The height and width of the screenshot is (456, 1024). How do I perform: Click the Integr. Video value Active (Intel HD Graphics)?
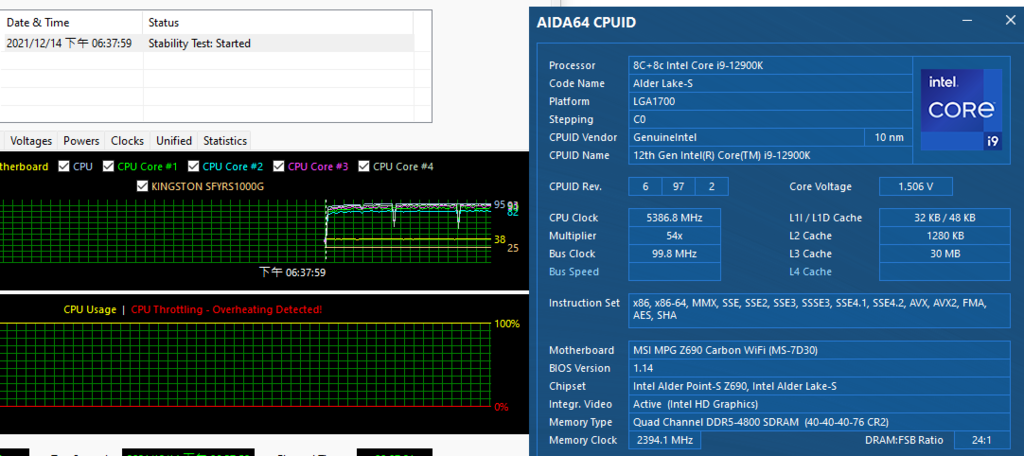pyautogui.click(x=820, y=404)
